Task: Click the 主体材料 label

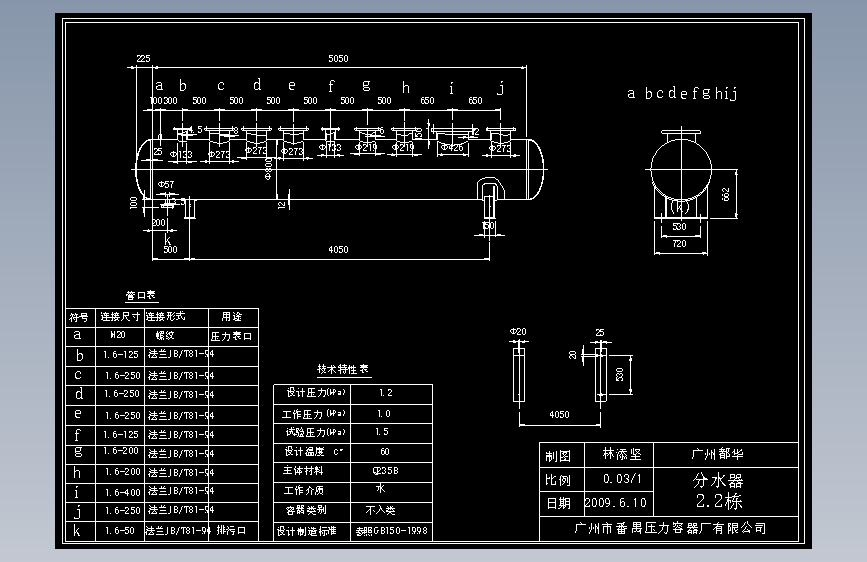Action: 302,471
